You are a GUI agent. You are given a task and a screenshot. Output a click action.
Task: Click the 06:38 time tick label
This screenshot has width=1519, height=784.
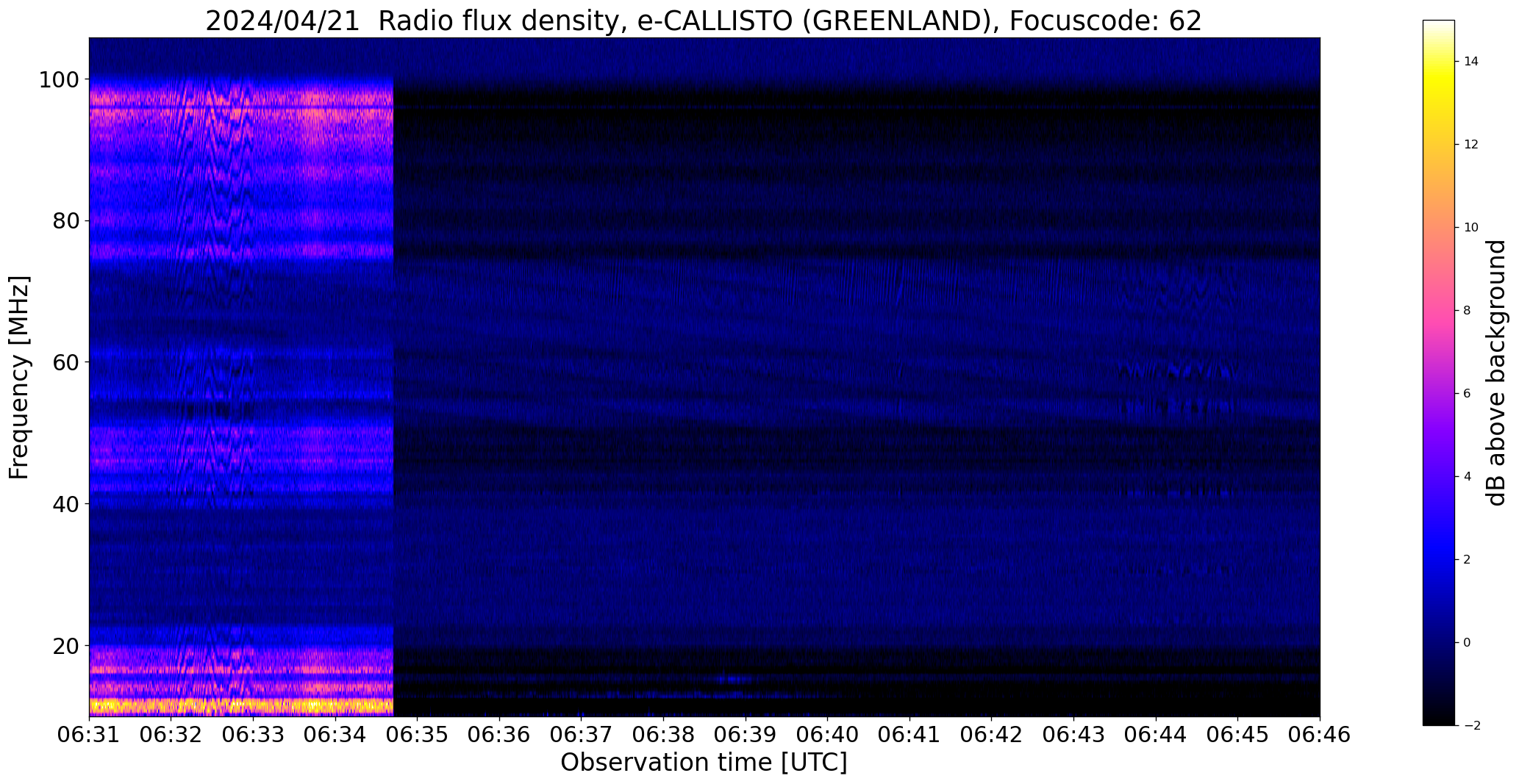coord(663,736)
